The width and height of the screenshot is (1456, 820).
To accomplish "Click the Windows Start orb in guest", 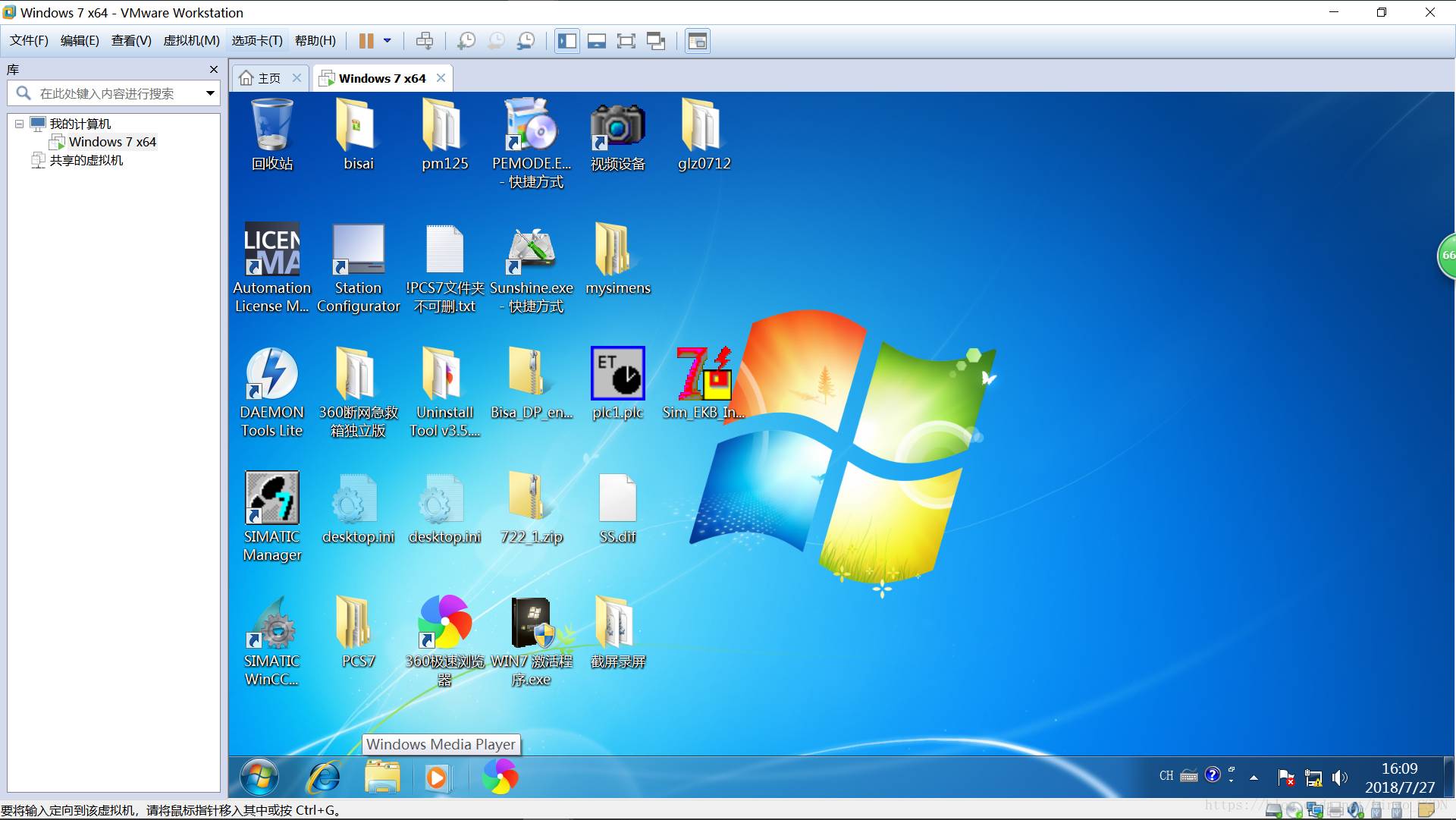I will 259,778.
